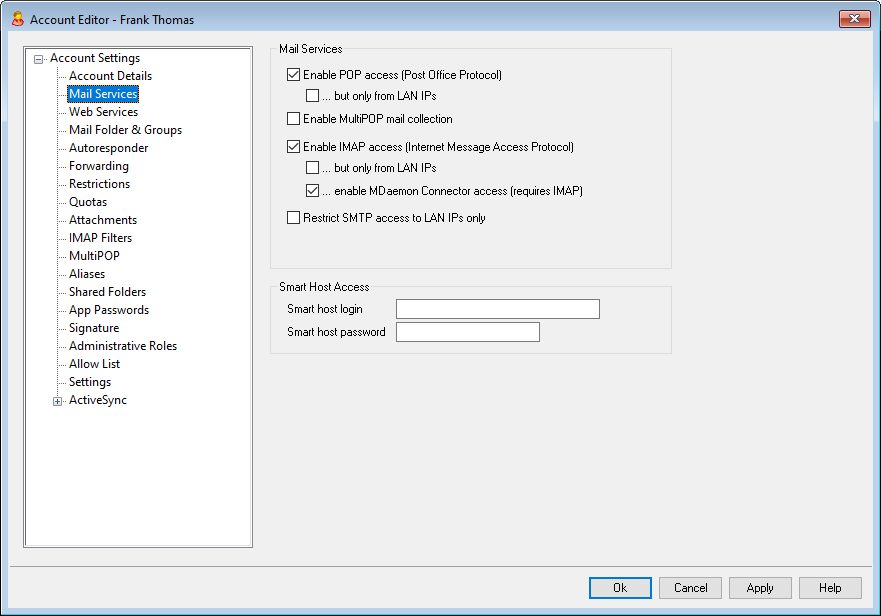
Task: Click the Apply button
Action: coord(759,588)
